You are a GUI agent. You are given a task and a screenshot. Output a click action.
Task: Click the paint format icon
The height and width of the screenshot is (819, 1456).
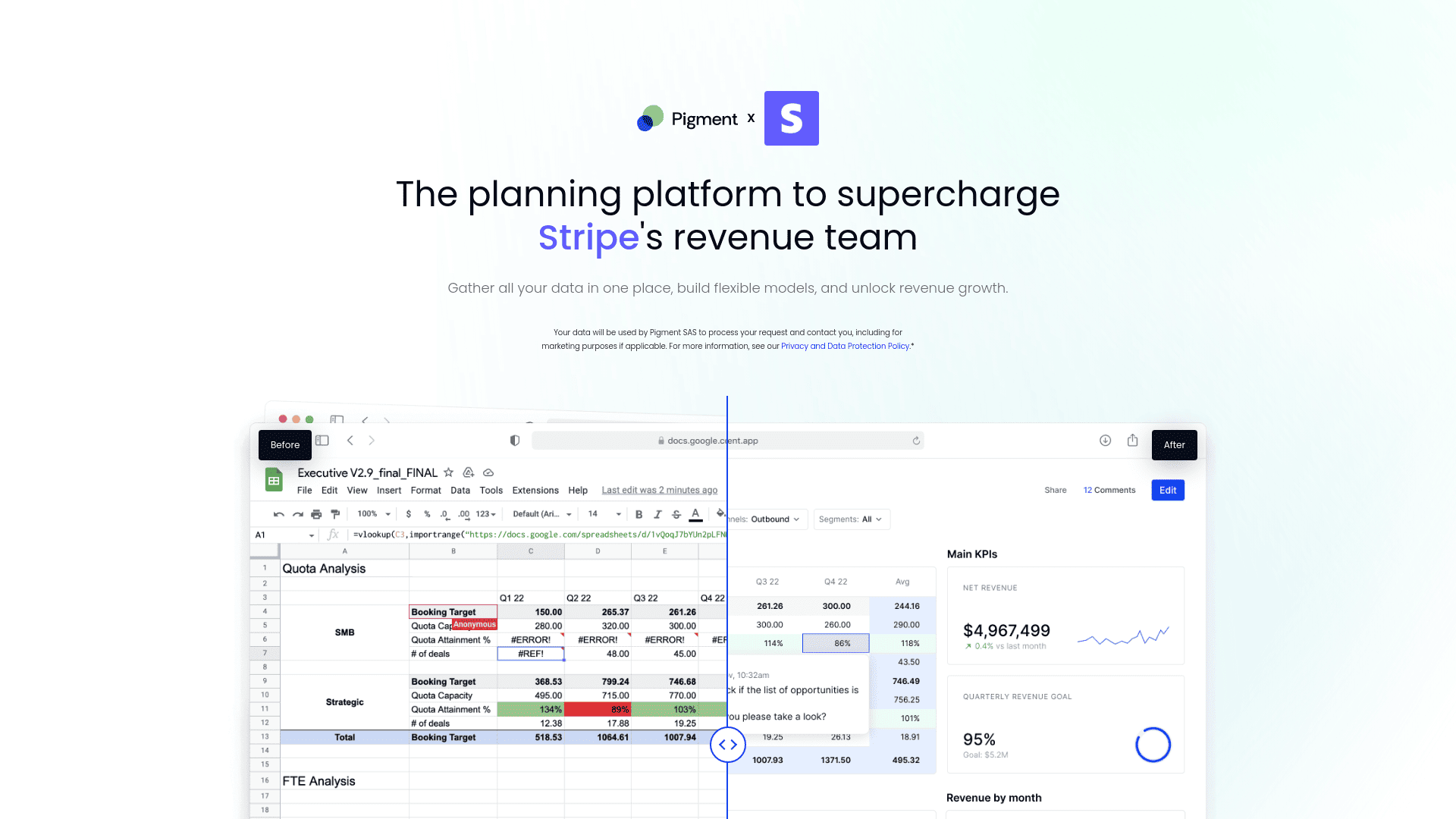click(335, 514)
